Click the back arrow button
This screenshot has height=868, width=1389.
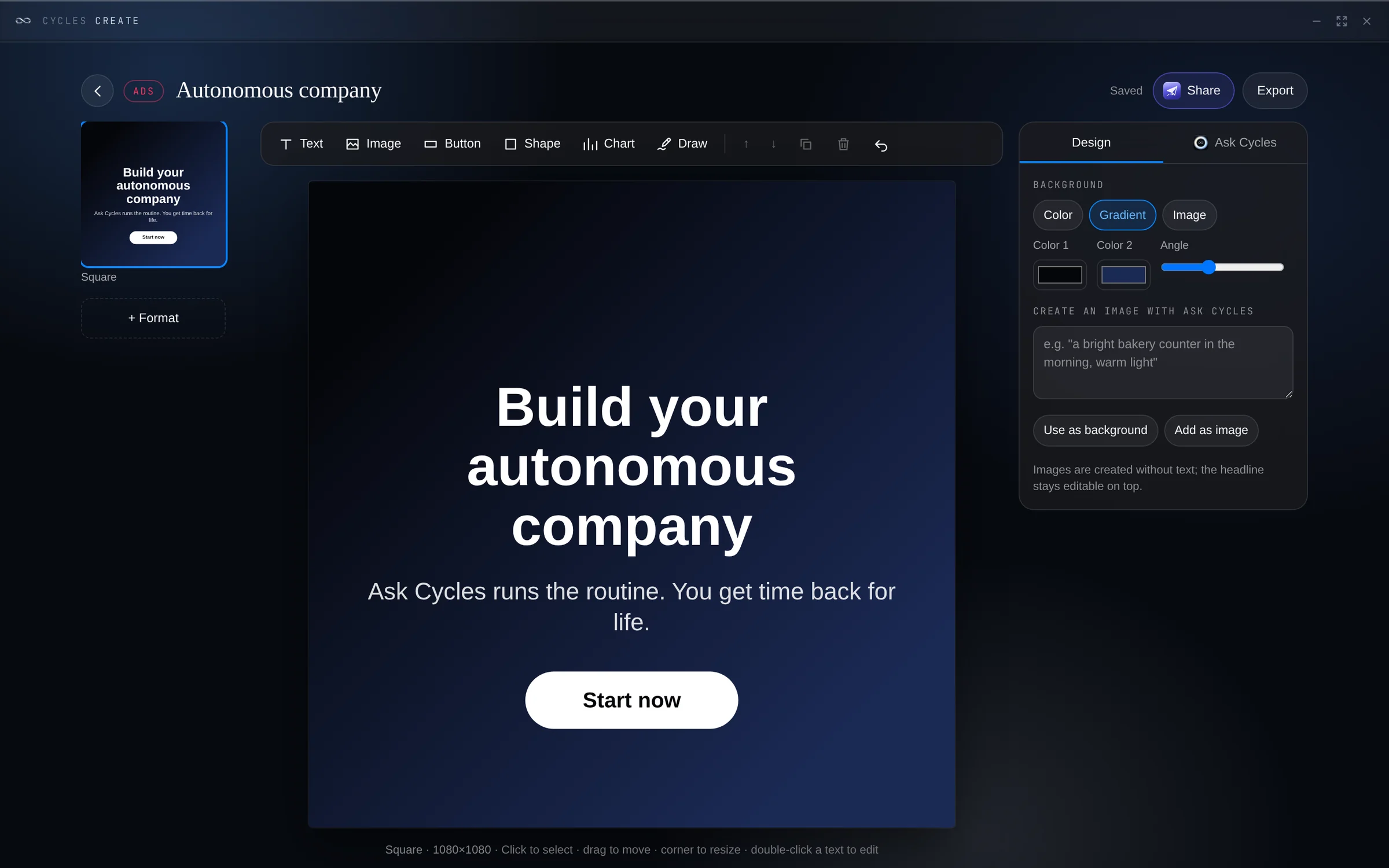click(x=97, y=91)
